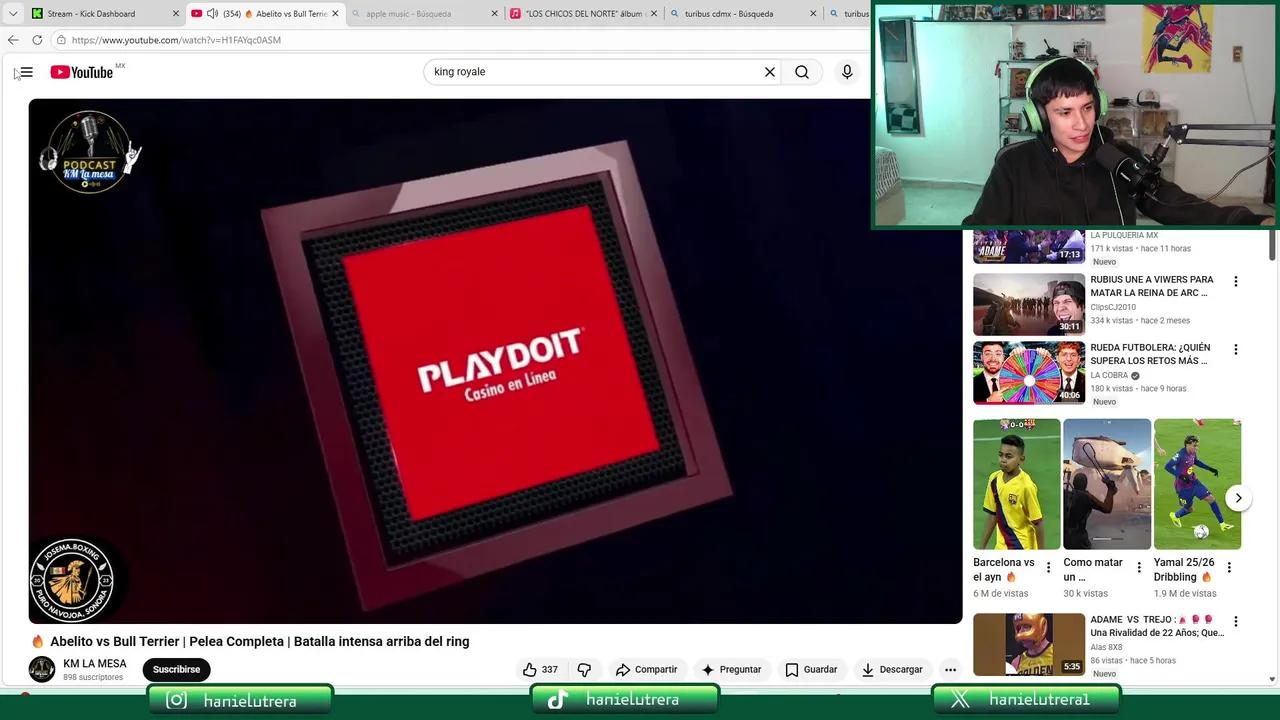Open the Preguntar AI button
The height and width of the screenshot is (720, 1280).
pos(731,670)
